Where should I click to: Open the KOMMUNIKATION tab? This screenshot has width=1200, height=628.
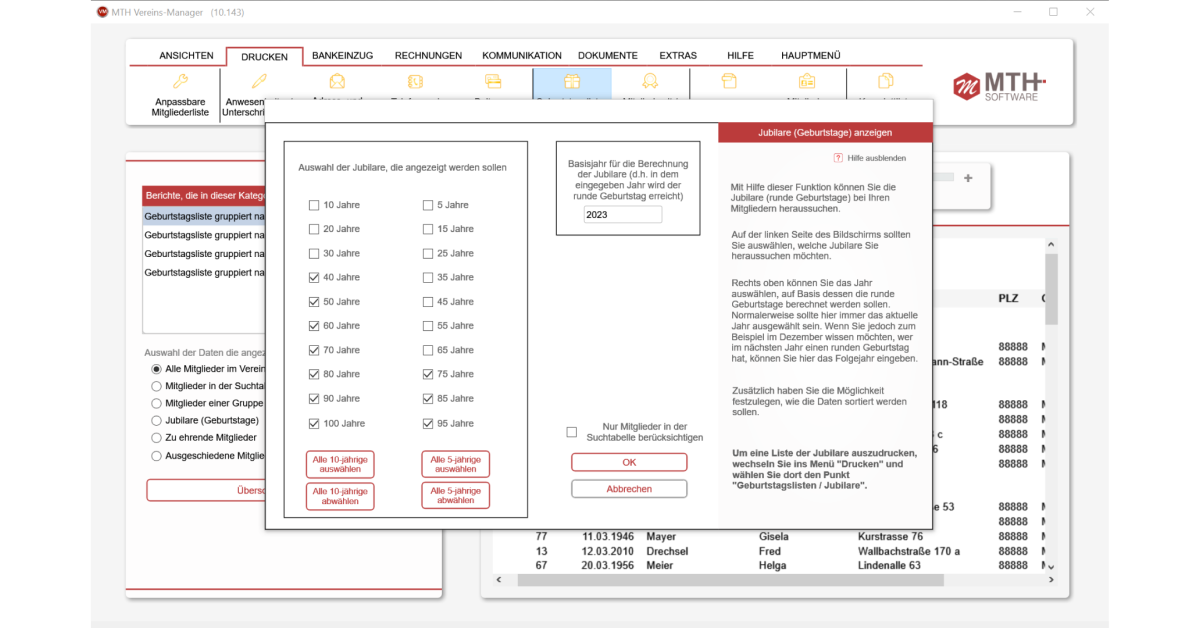522,55
